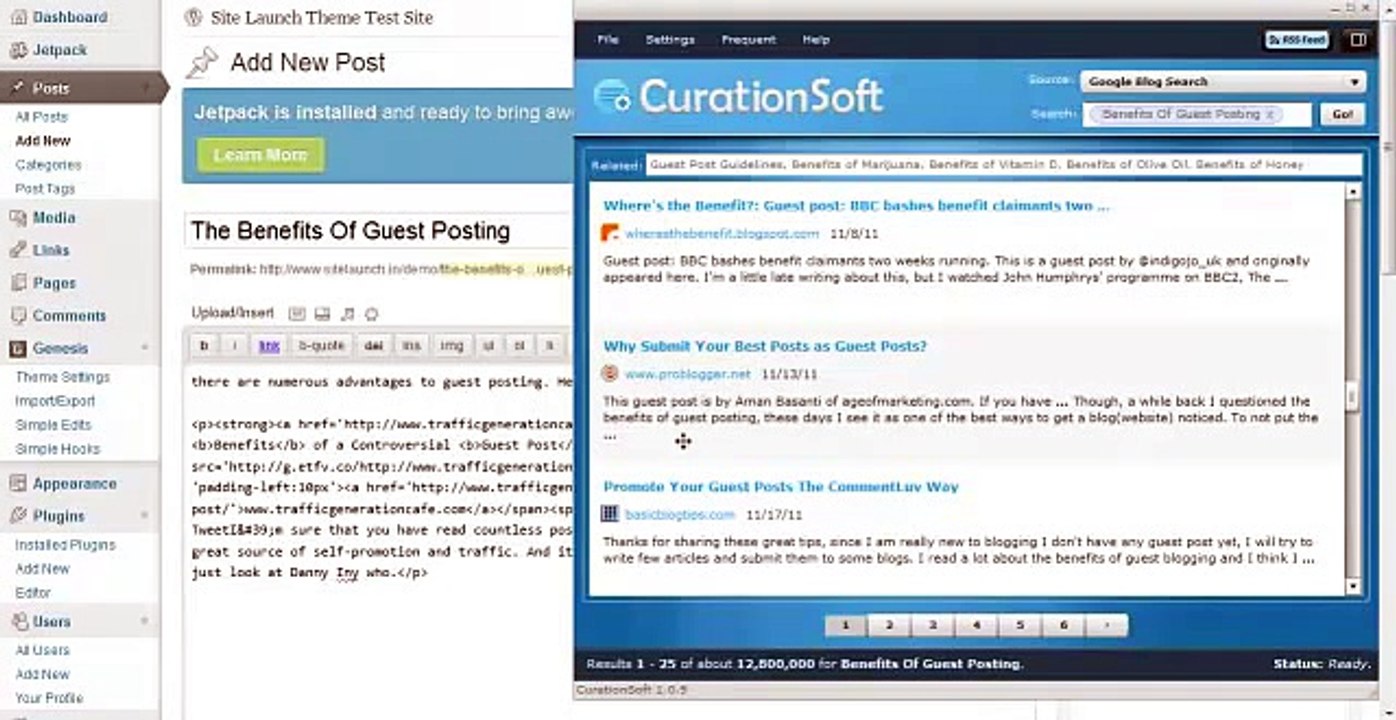This screenshot has width=1396, height=720.
Task: Toggle the CurationSoft side panel layout icon
Action: pyautogui.click(x=1358, y=40)
